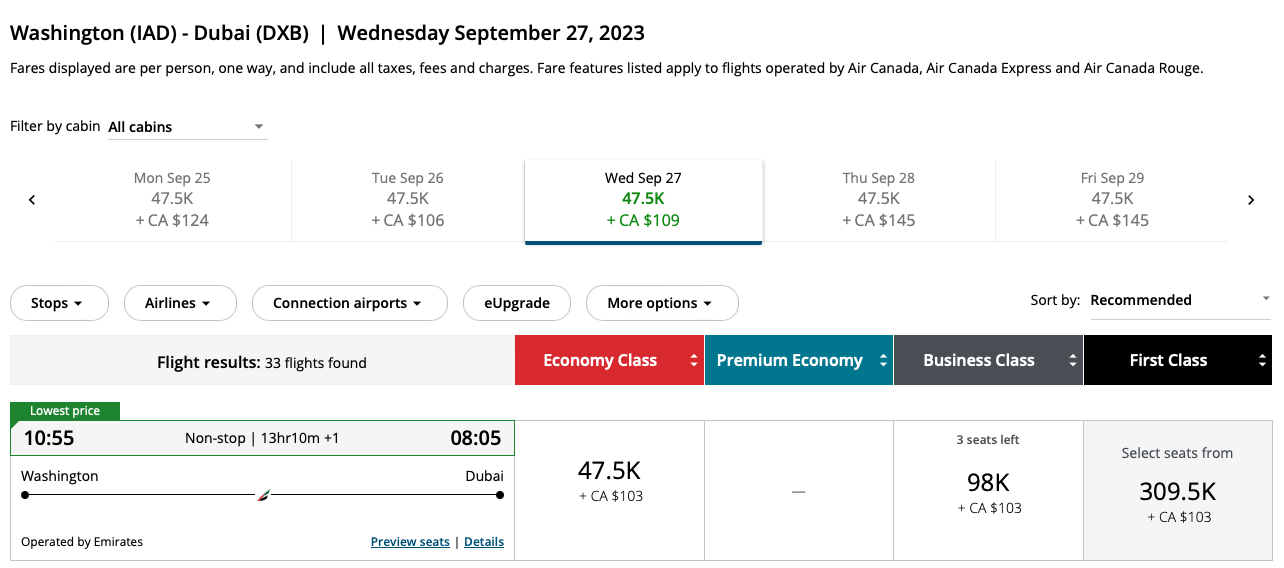The height and width of the screenshot is (568, 1284).
Task: Go to previous dates with left arrow
Action: click(x=32, y=200)
